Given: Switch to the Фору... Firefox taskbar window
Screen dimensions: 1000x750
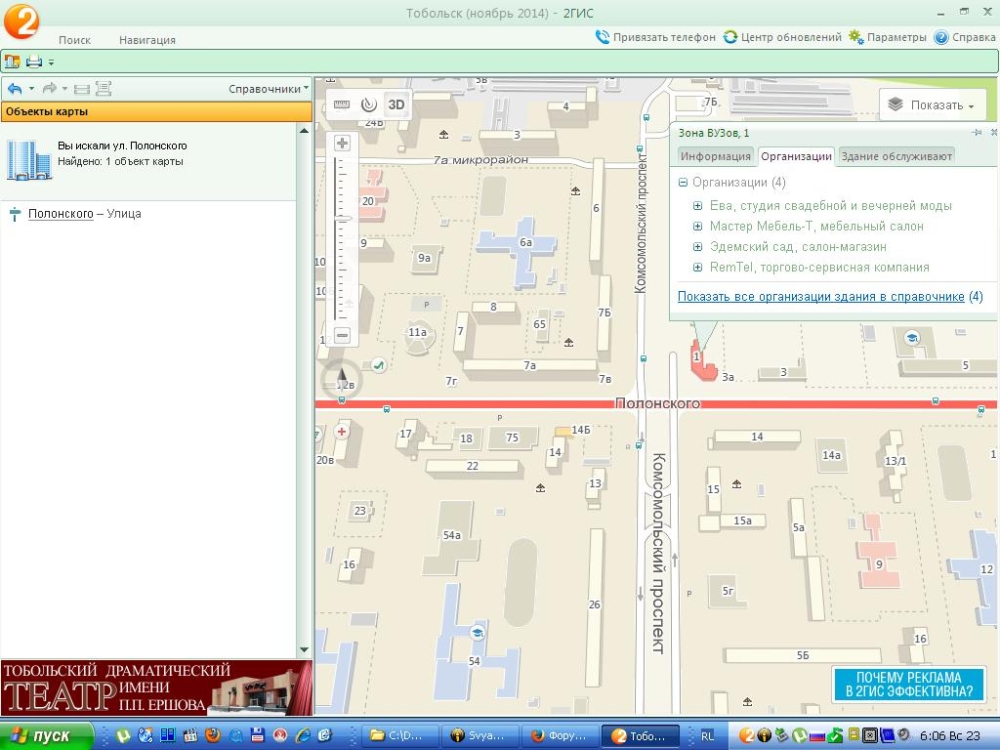Looking at the screenshot, I should (561, 736).
